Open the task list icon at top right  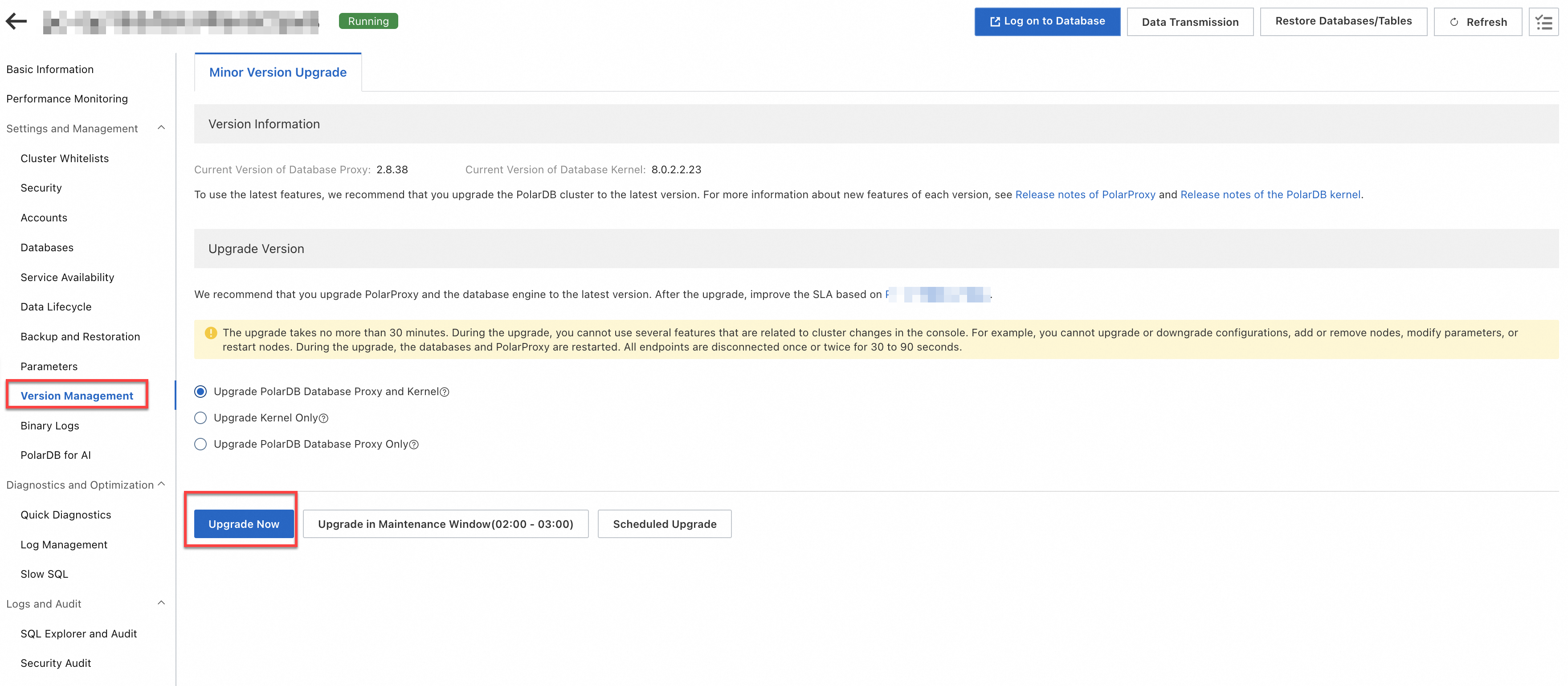pos(1543,21)
